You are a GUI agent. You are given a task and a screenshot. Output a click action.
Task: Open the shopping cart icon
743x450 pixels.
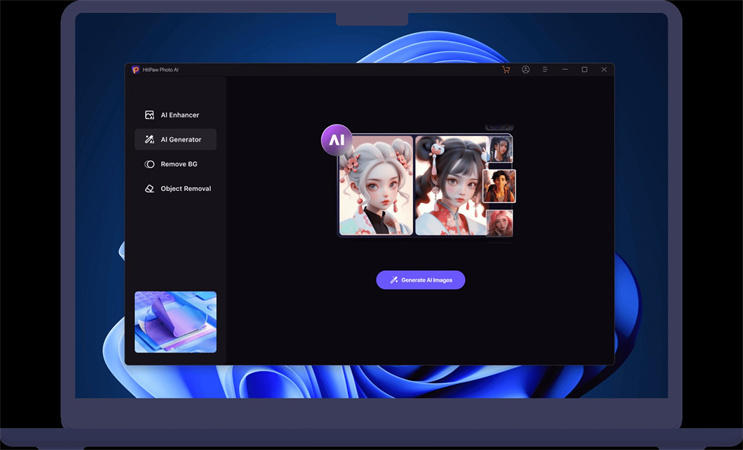[506, 70]
